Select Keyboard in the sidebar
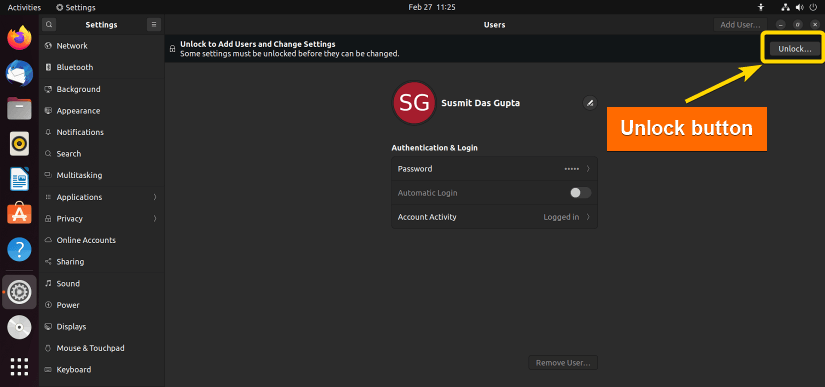825x387 pixels. [x=102, y=370]
